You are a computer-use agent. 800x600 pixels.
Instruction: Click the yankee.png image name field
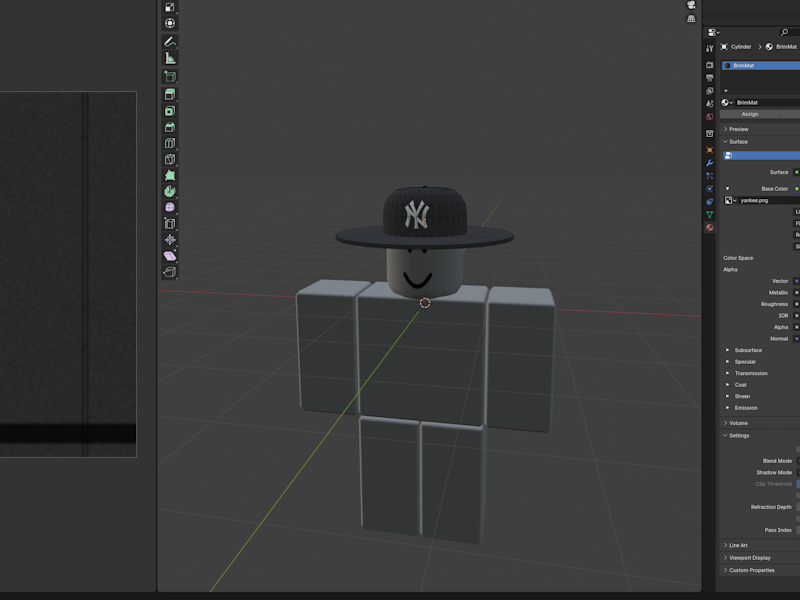tap(769, 201)
